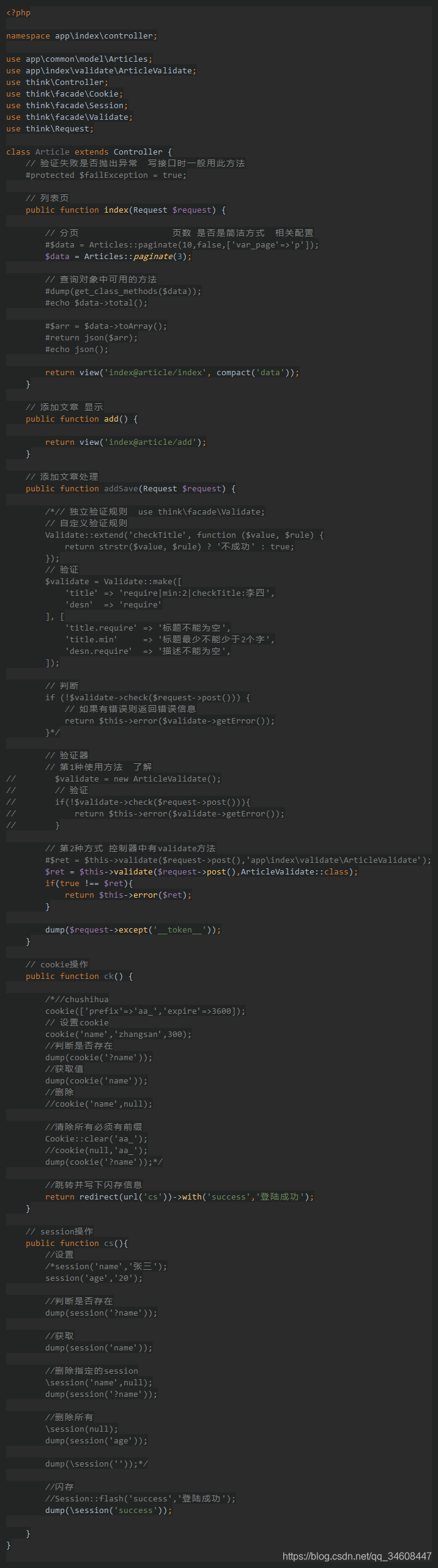Click the 'require|min:2|checkTitle:李四' rule line

[169, 593]
